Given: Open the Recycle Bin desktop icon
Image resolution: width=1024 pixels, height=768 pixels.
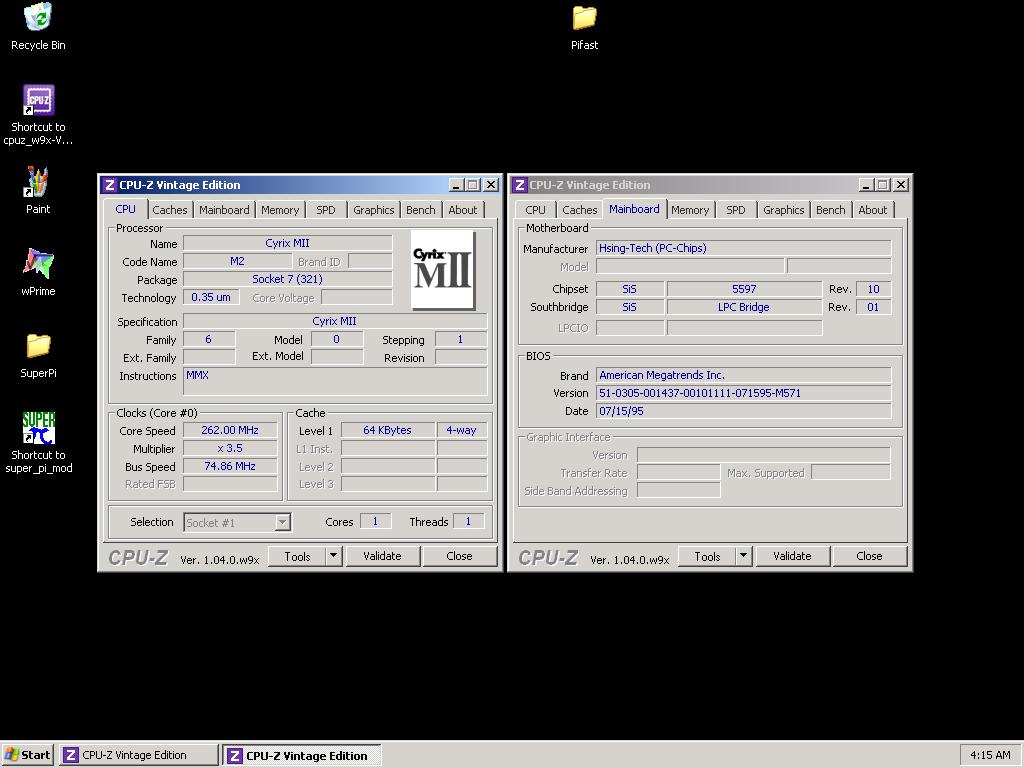Looking at the screenshot, I should 39,17.
